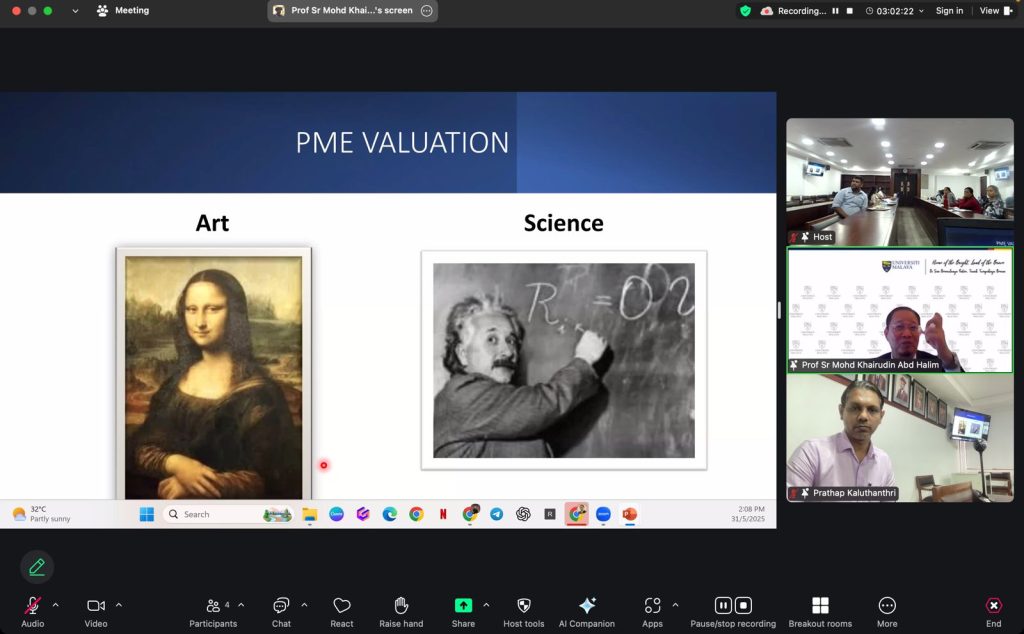Click the green annotate pencil button

point(37,567)
